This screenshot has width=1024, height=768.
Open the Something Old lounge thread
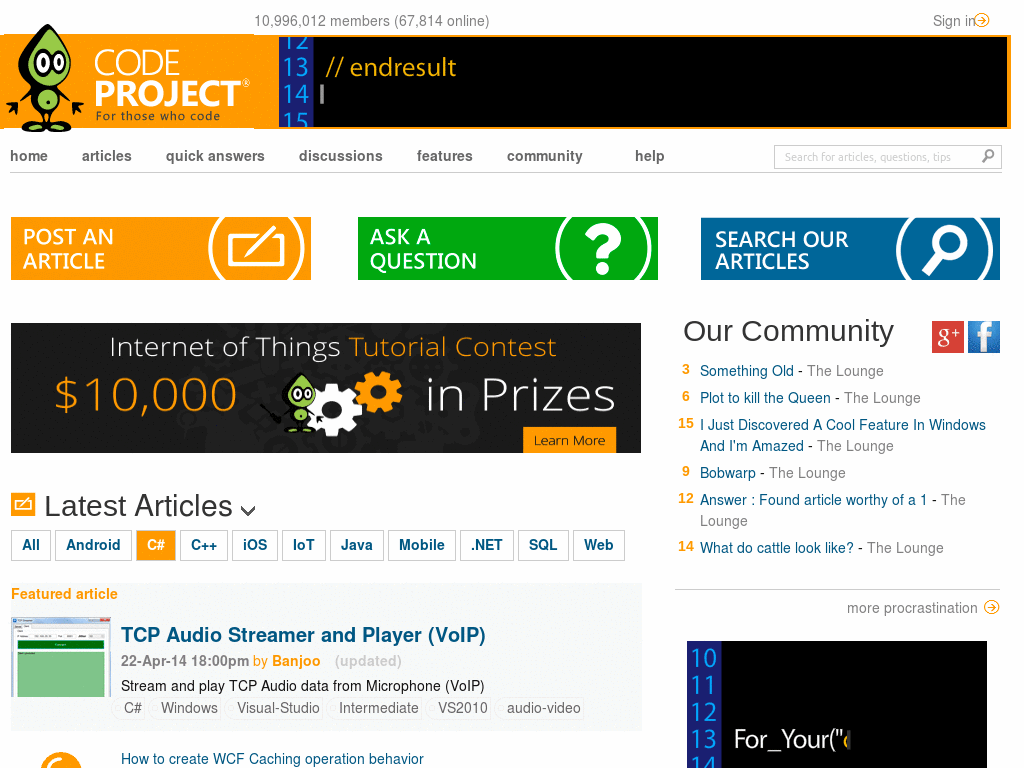[x=746, y=371]
